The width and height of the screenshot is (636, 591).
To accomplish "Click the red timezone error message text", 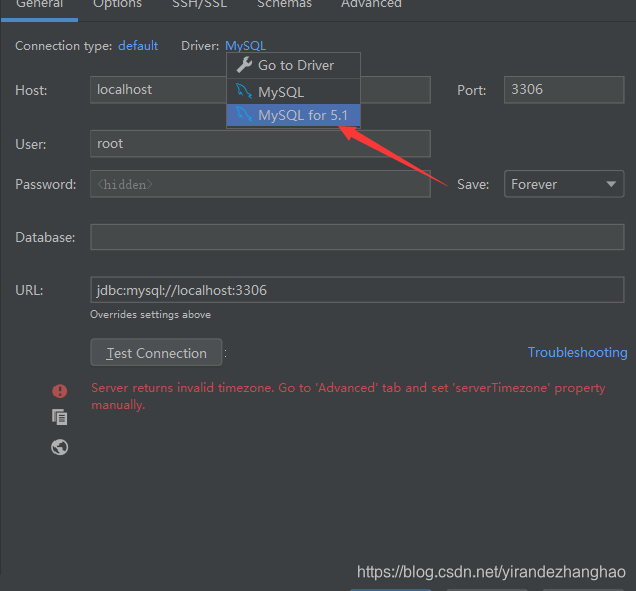I will point(348,396).
